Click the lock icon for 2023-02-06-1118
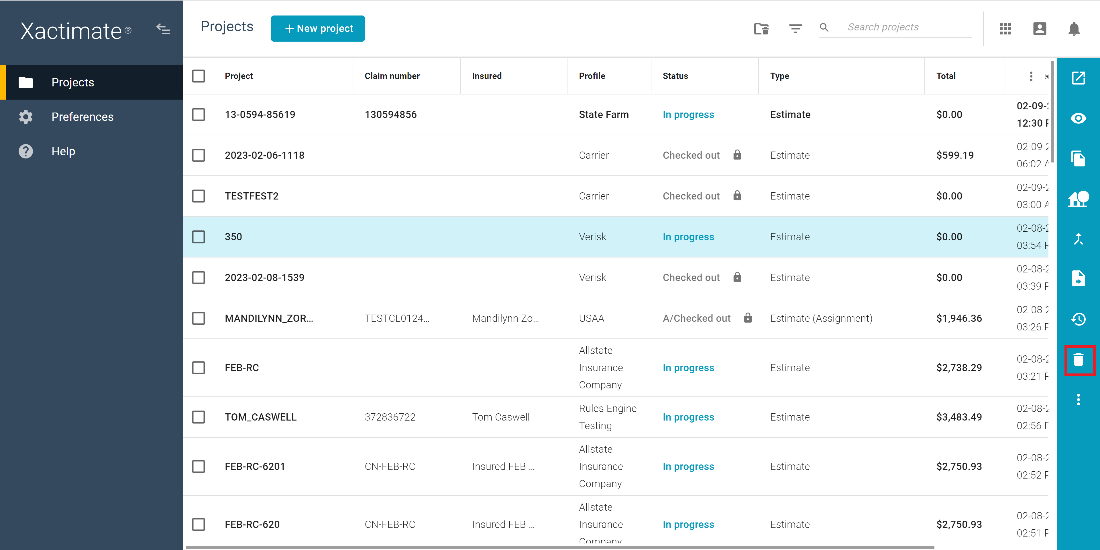The width and height of the screenshot is (1100, 550). [737, 154]
